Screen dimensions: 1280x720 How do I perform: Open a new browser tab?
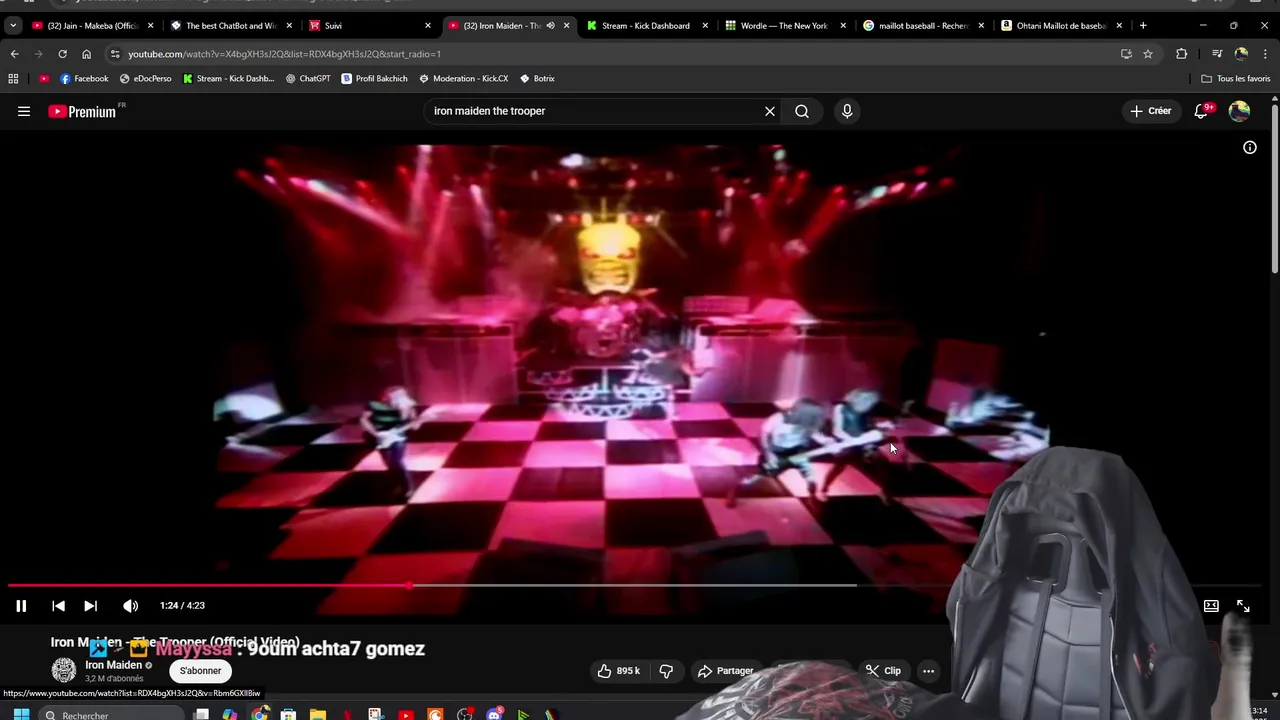1143,26
